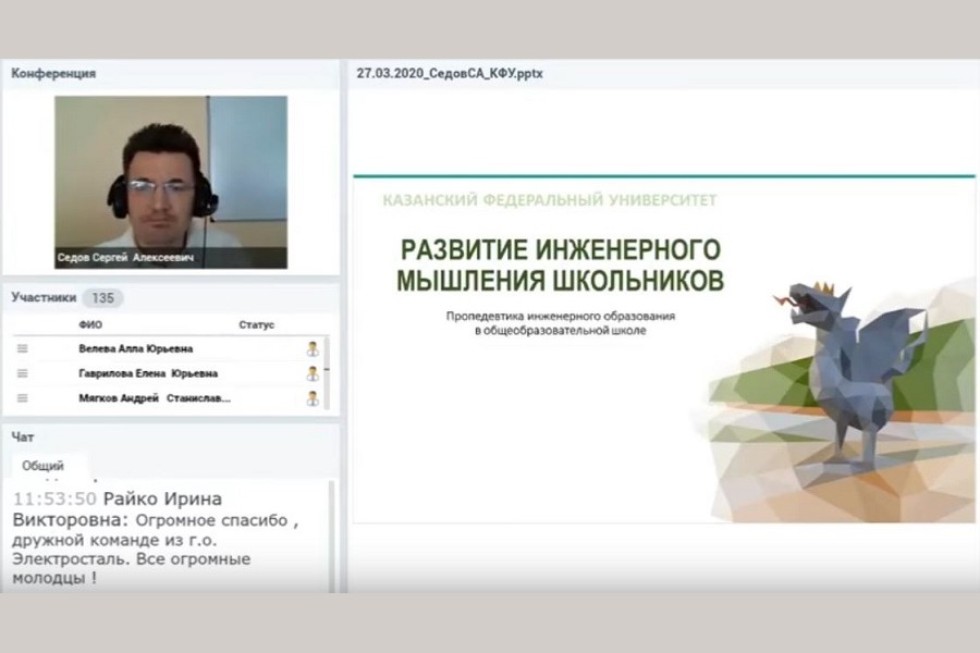Click status icon of Мягков Андрей
This screenshot has height=653, width=980.
click(x=312, y=398)
